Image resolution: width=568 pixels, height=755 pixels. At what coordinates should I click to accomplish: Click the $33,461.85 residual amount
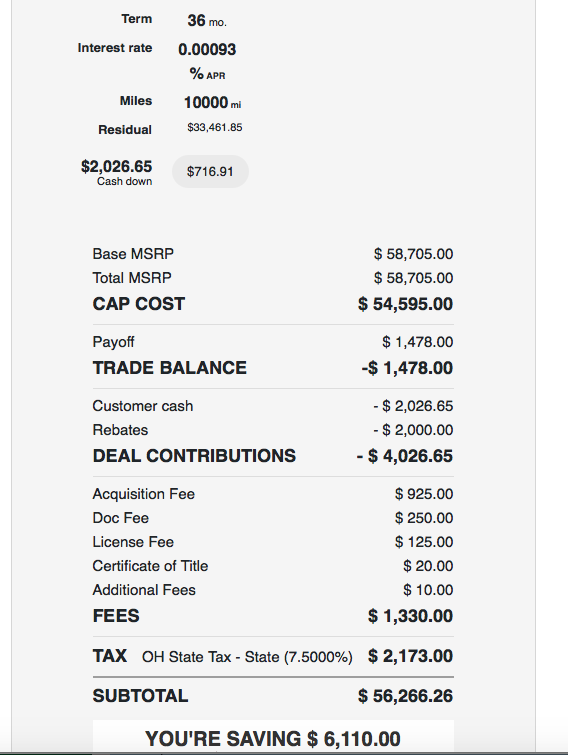215,127
